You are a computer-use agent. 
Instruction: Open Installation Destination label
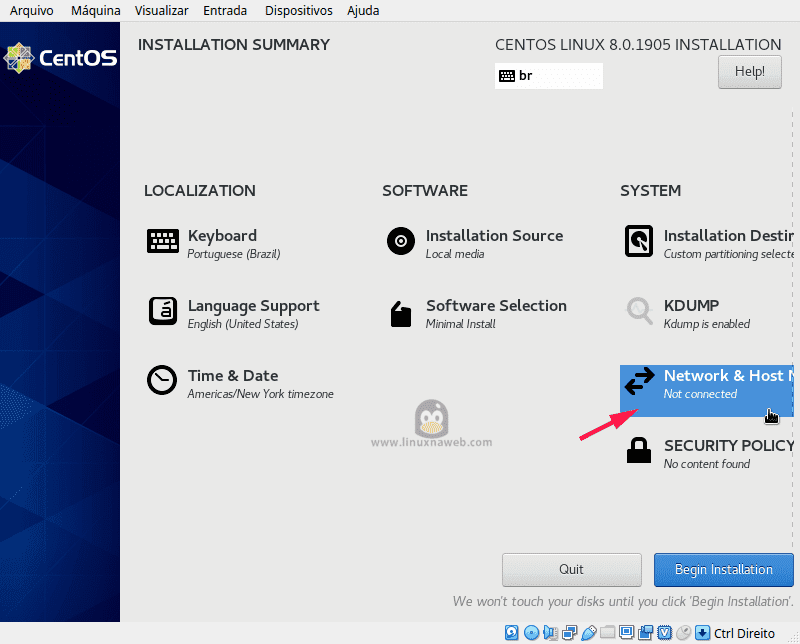click(x=729, y=235)
